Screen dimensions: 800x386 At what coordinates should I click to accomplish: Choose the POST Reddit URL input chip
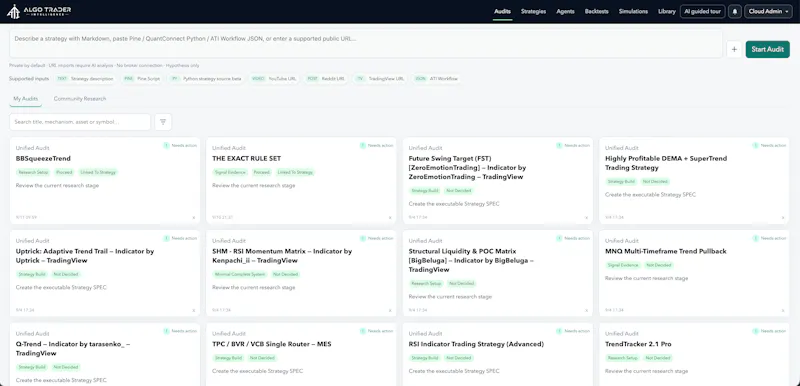[326, 79]
